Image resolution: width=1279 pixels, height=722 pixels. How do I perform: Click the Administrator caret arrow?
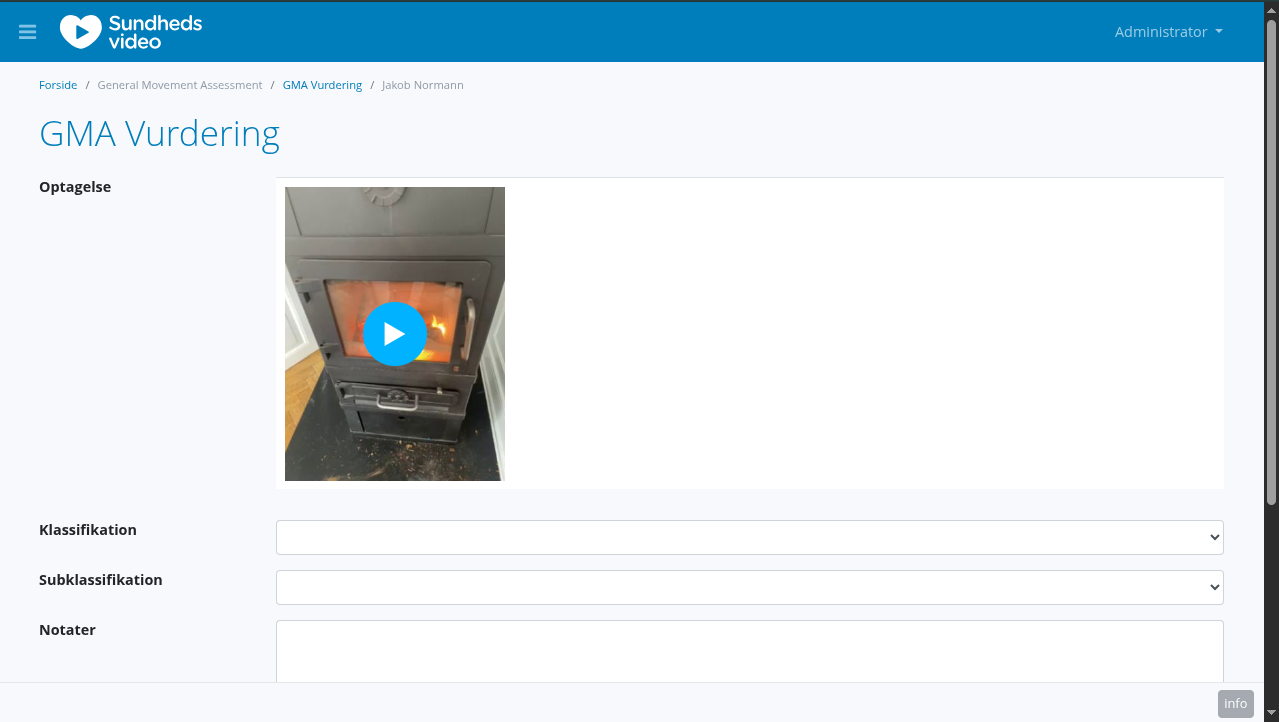[x=1219, y=32]
